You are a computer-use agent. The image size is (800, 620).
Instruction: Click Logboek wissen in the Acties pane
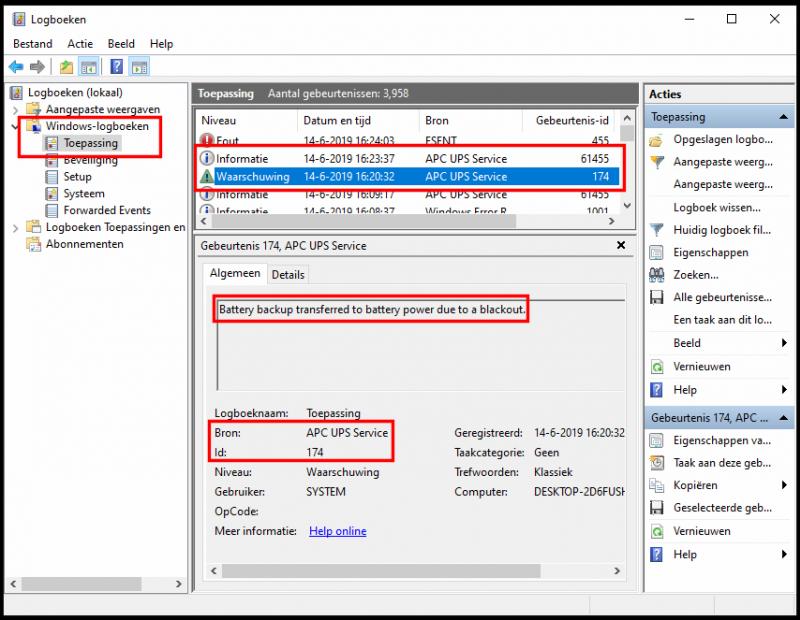click(715, 208)
